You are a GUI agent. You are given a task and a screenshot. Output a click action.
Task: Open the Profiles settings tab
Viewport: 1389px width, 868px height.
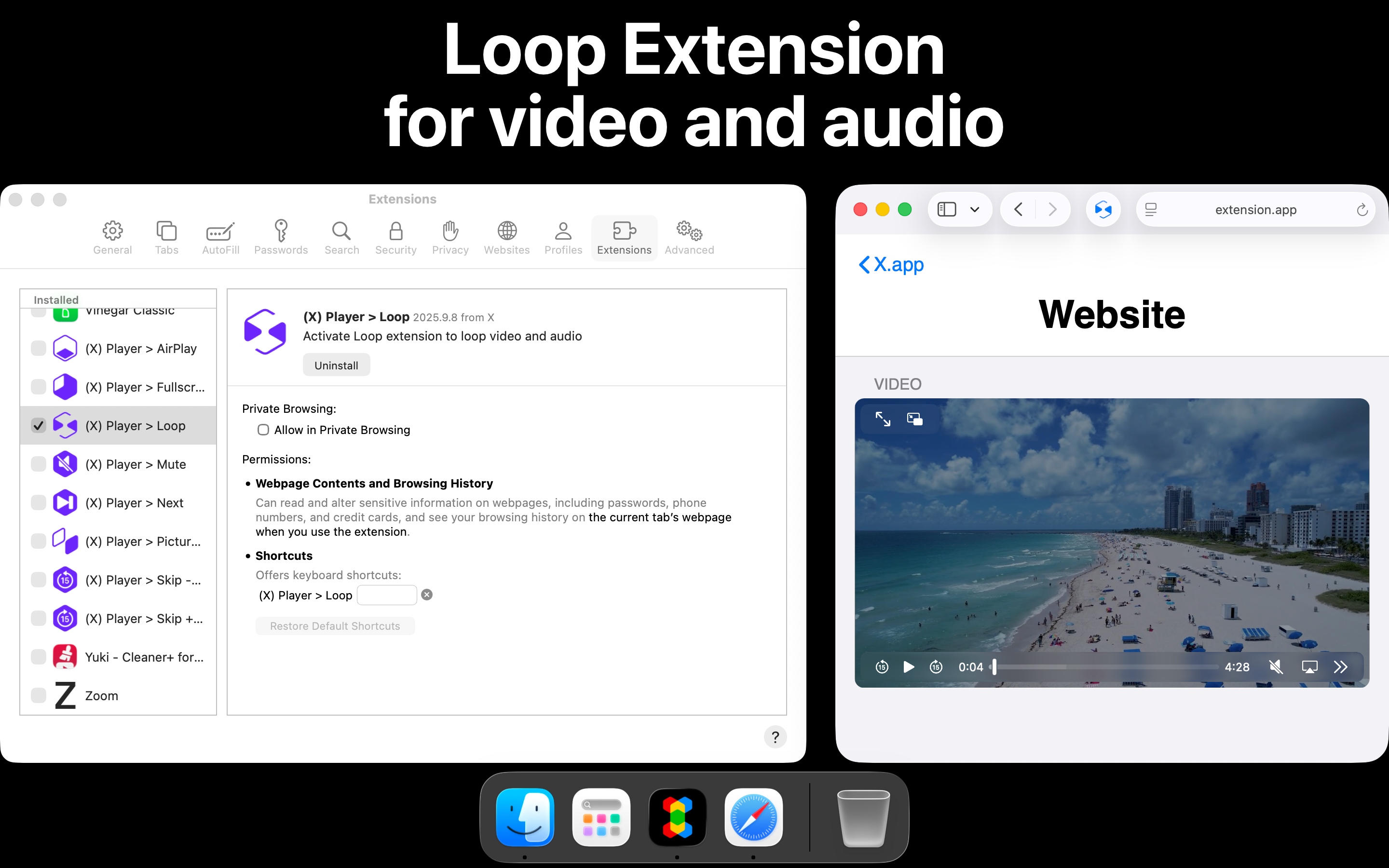[563, 238]
